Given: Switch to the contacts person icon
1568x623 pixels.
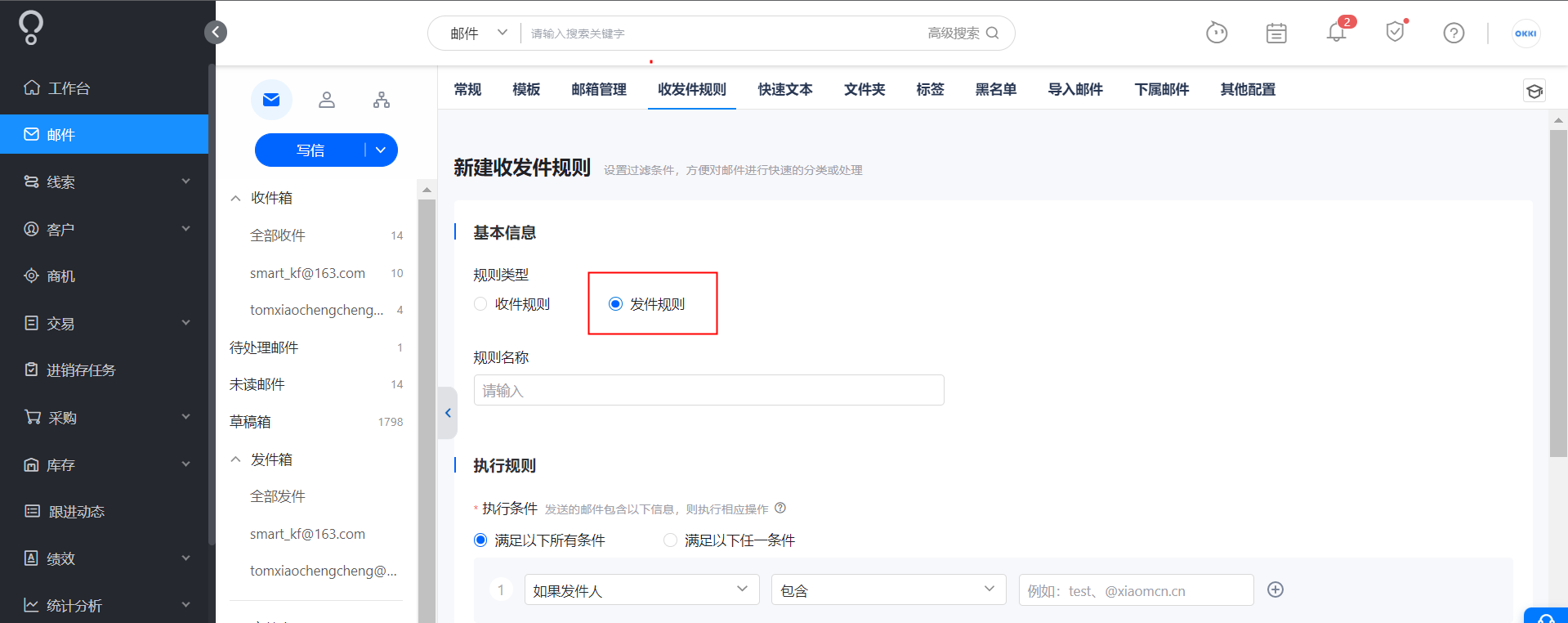Looking at the screenshot, I should [327, 100].
